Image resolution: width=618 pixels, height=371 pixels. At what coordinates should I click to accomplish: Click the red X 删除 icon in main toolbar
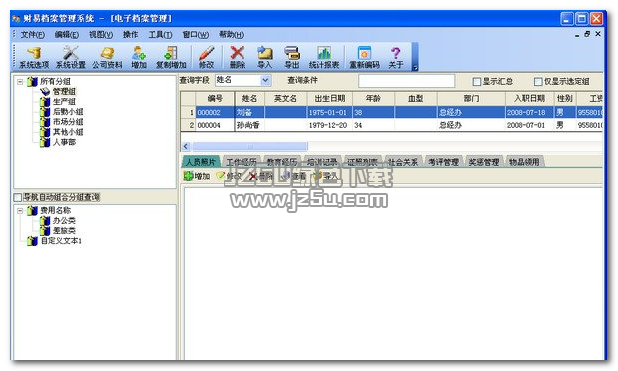pos(237,58)
